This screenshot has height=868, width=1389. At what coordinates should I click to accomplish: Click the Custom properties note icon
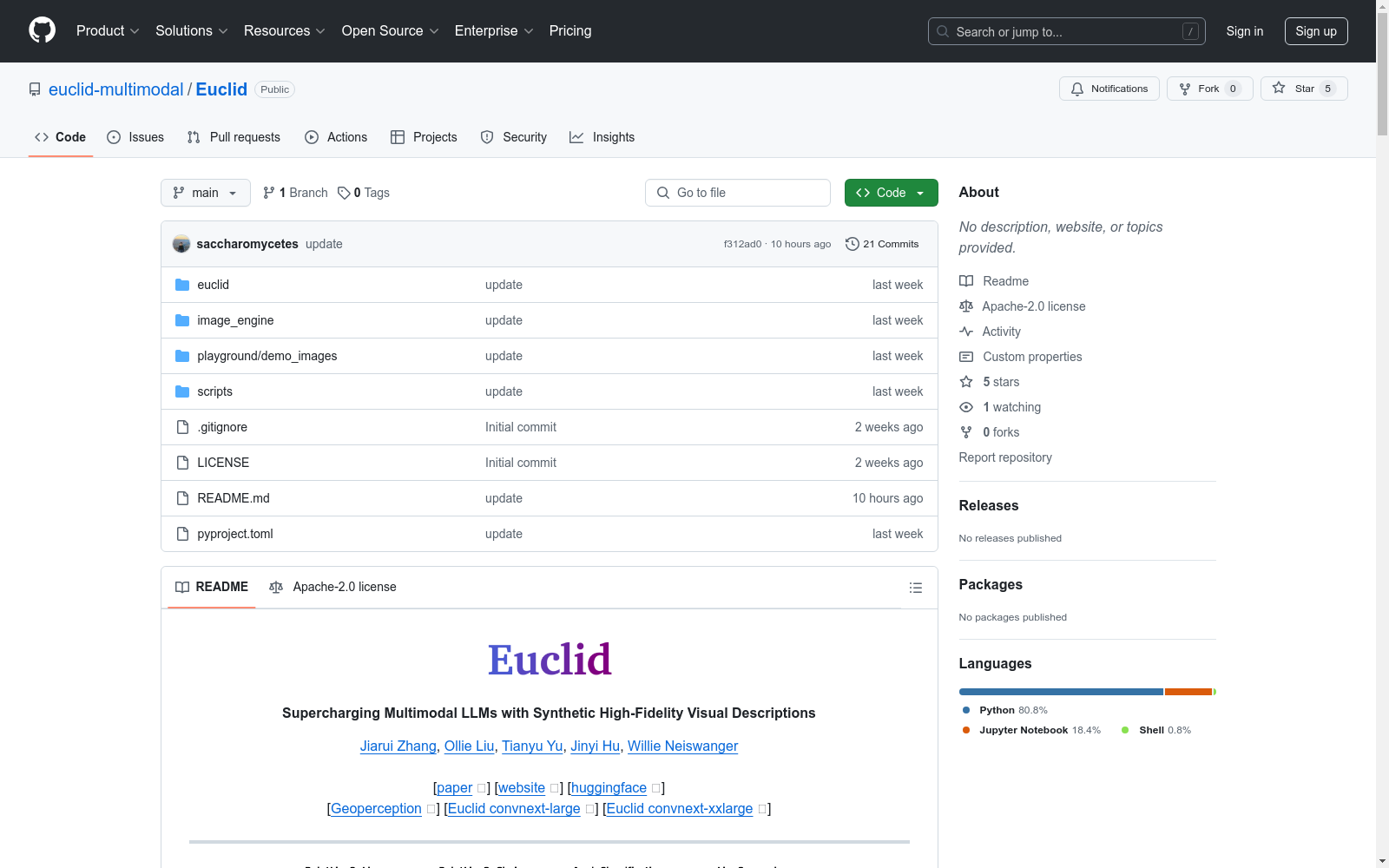966,357
